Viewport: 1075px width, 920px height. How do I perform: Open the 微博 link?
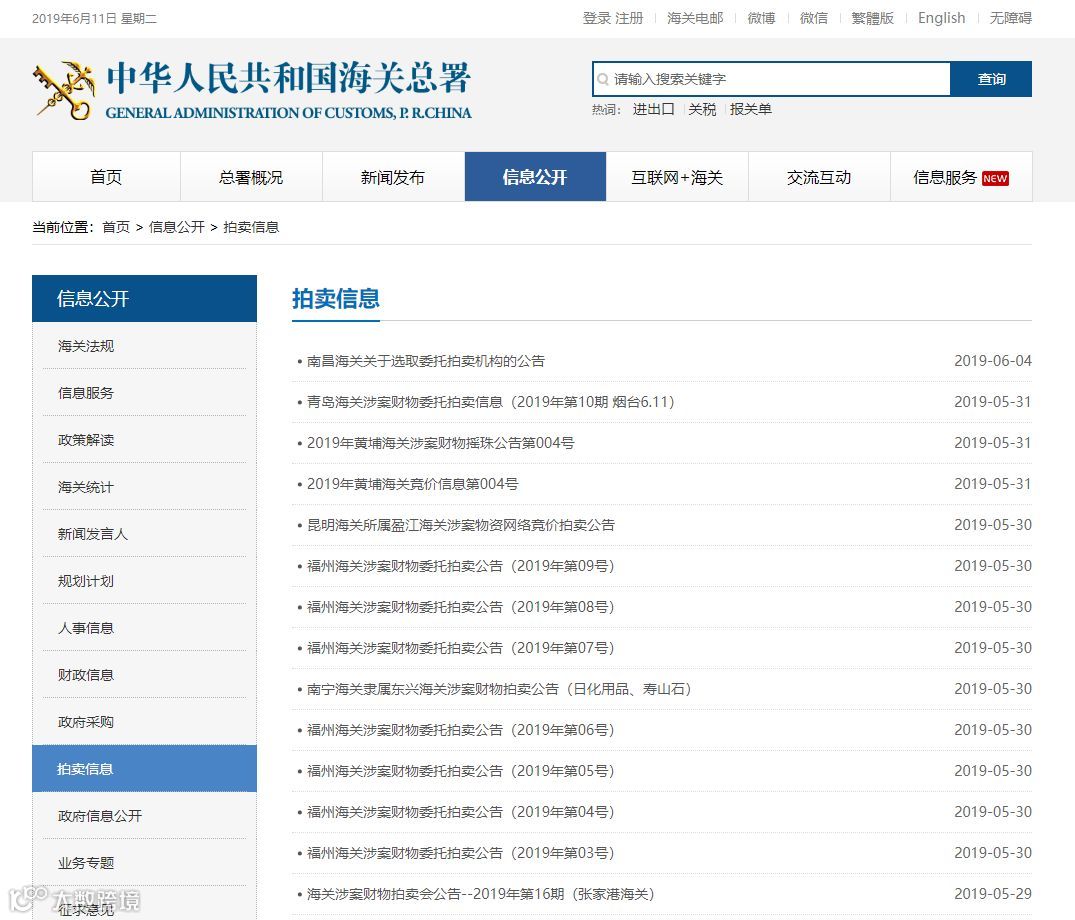[x=761, y=19]
